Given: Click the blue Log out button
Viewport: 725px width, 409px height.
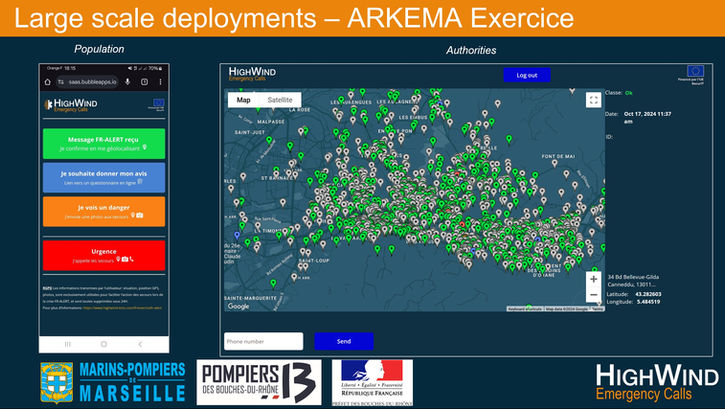Looking at the screenshot, I should pos(527,75).
